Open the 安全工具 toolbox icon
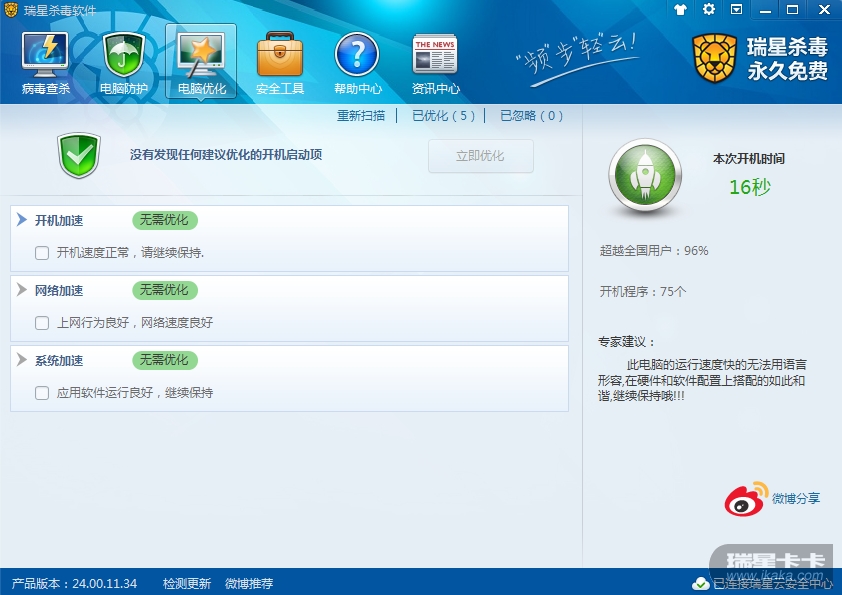Screen dimensions: 842x595 280,54
